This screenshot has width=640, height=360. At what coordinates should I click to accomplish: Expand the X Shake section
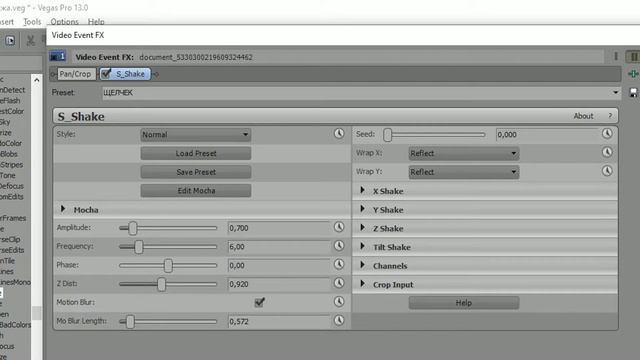pos(362,190)
